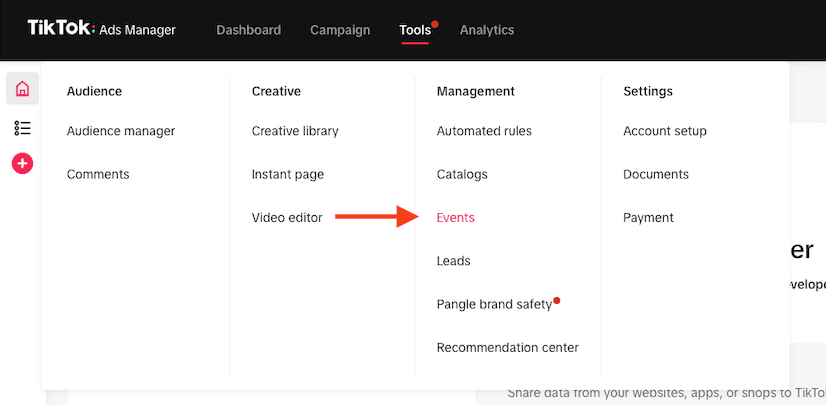Click the Settings column heading
Screen dimensions: 826x405
click(x=648, y=91)
